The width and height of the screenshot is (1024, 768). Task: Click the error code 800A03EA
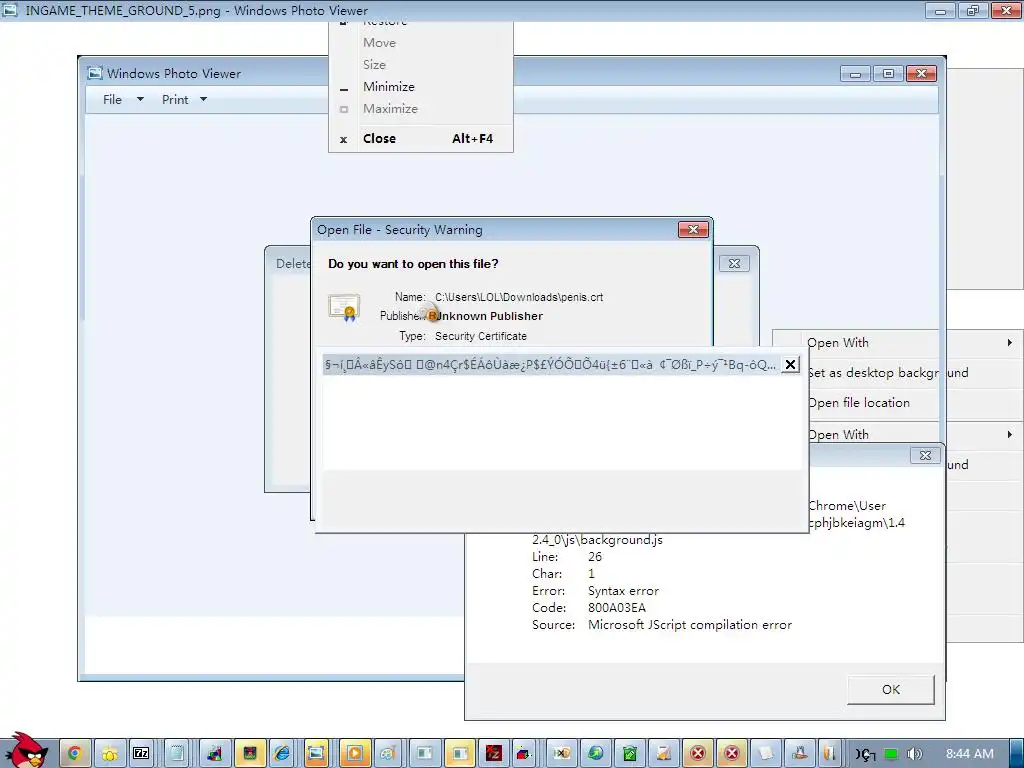tap(616, 607)
